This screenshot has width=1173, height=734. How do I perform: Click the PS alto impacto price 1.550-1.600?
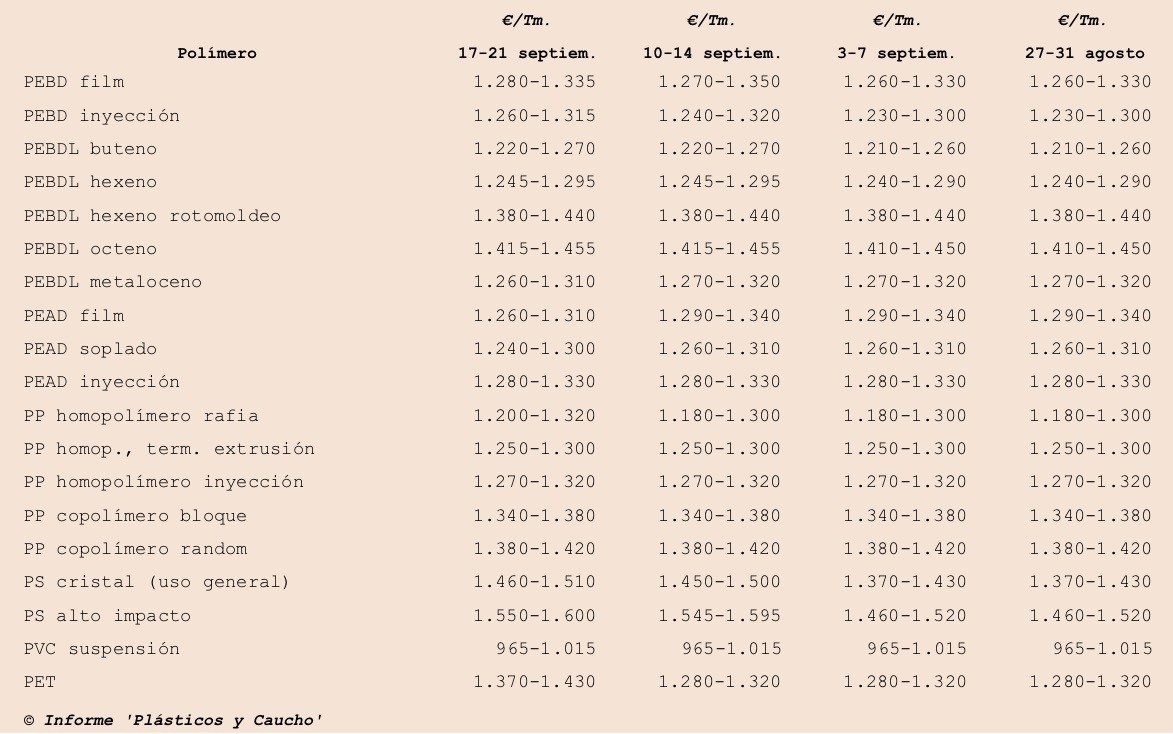(x=534, y=616)
